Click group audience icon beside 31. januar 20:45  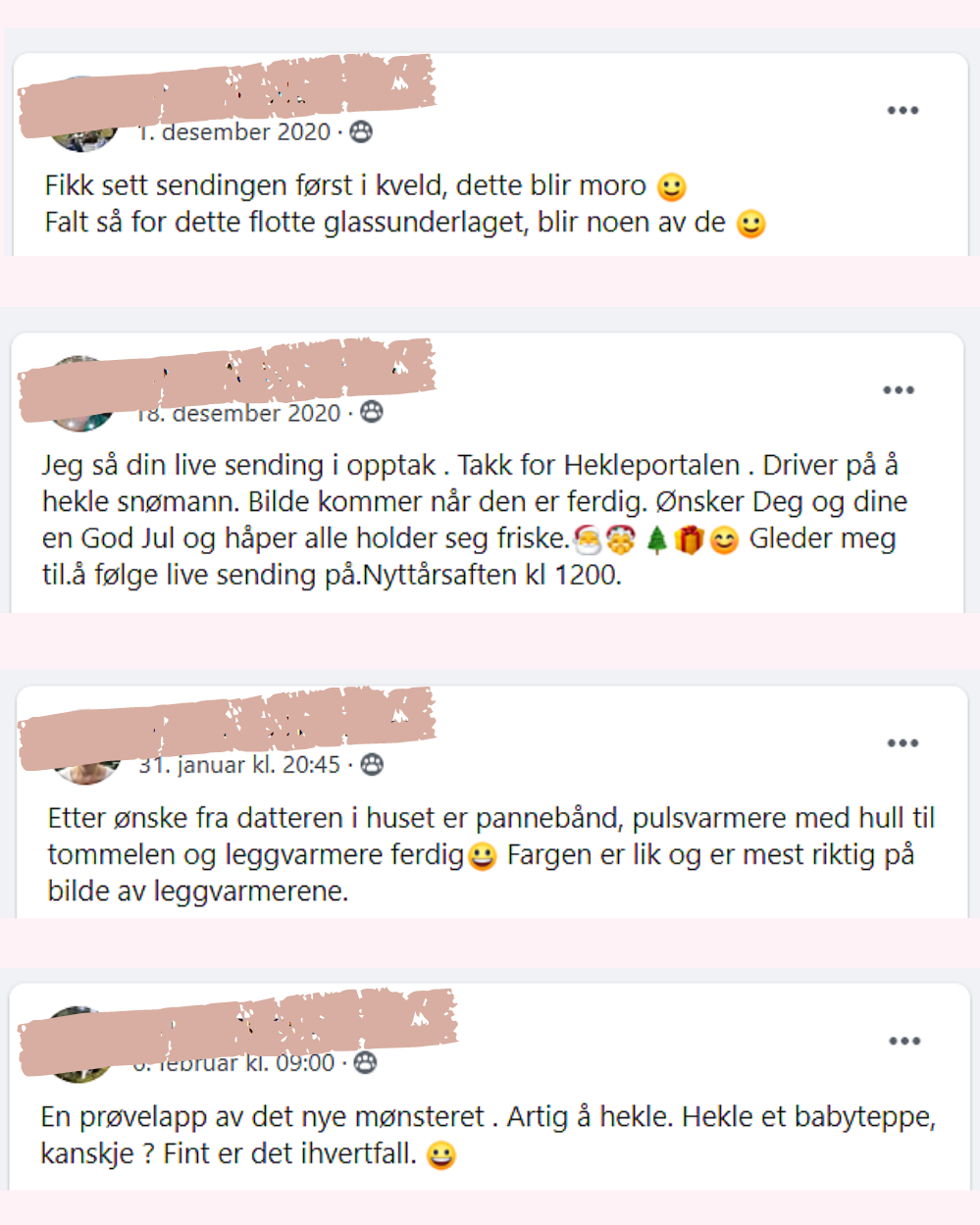click(372, 765)
